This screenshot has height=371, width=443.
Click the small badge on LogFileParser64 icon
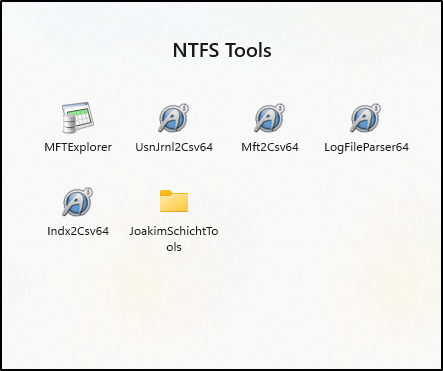click(x=376, y=108)
